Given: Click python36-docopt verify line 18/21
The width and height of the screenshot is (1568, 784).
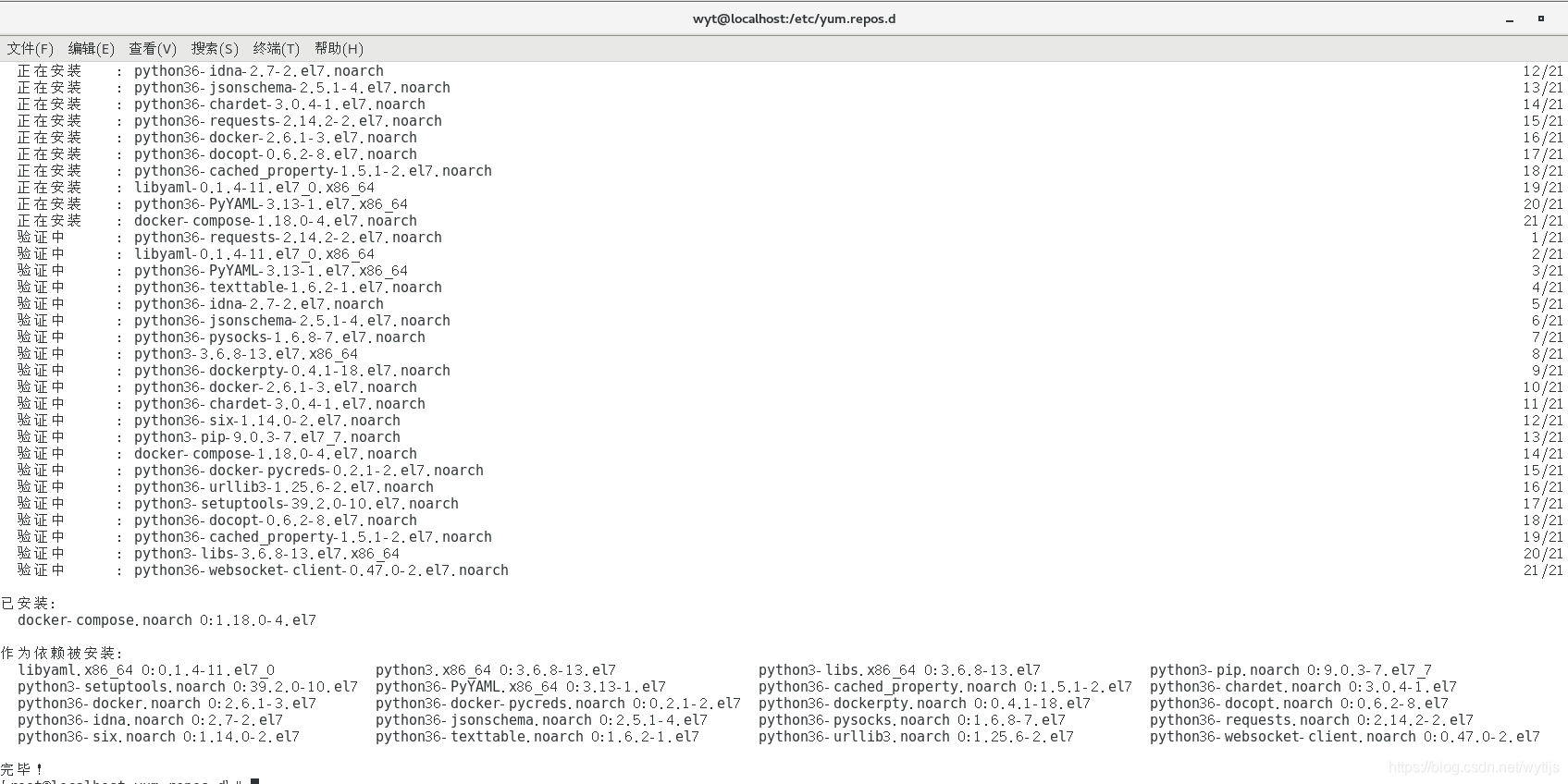Looking at the screenshot, I should (x=790, y=521).
